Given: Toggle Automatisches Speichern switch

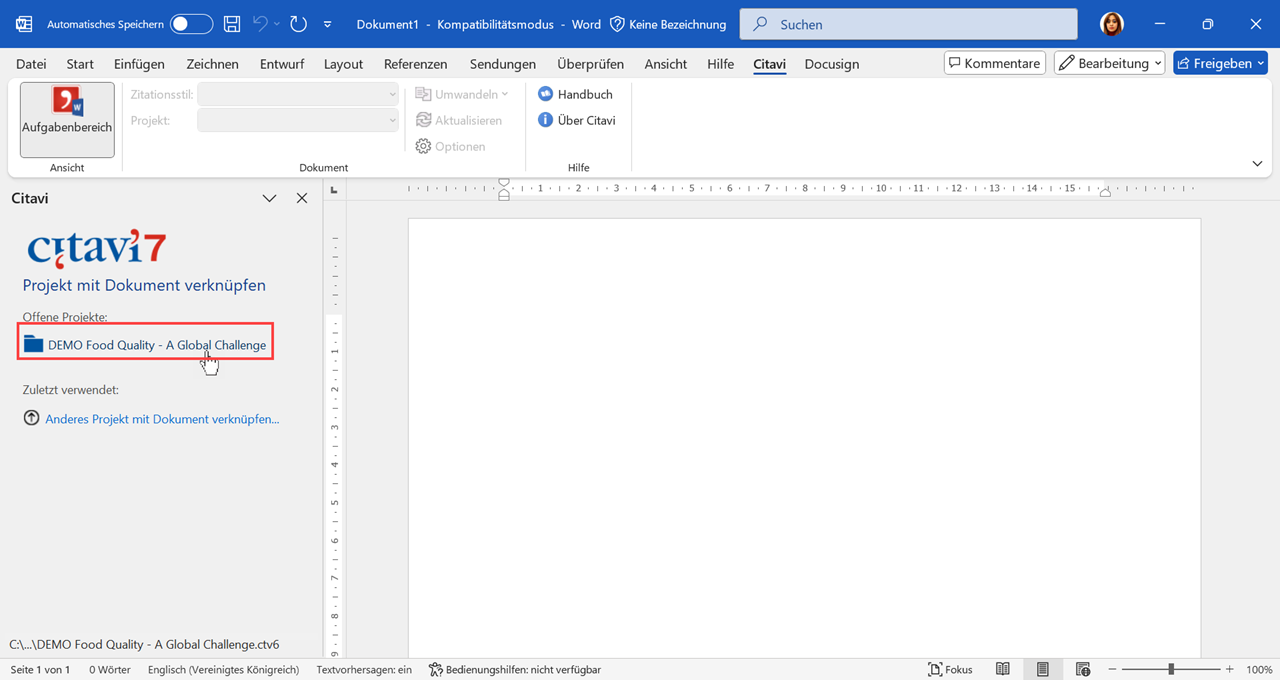Looking at the screenshot, I should coord(190,24).
